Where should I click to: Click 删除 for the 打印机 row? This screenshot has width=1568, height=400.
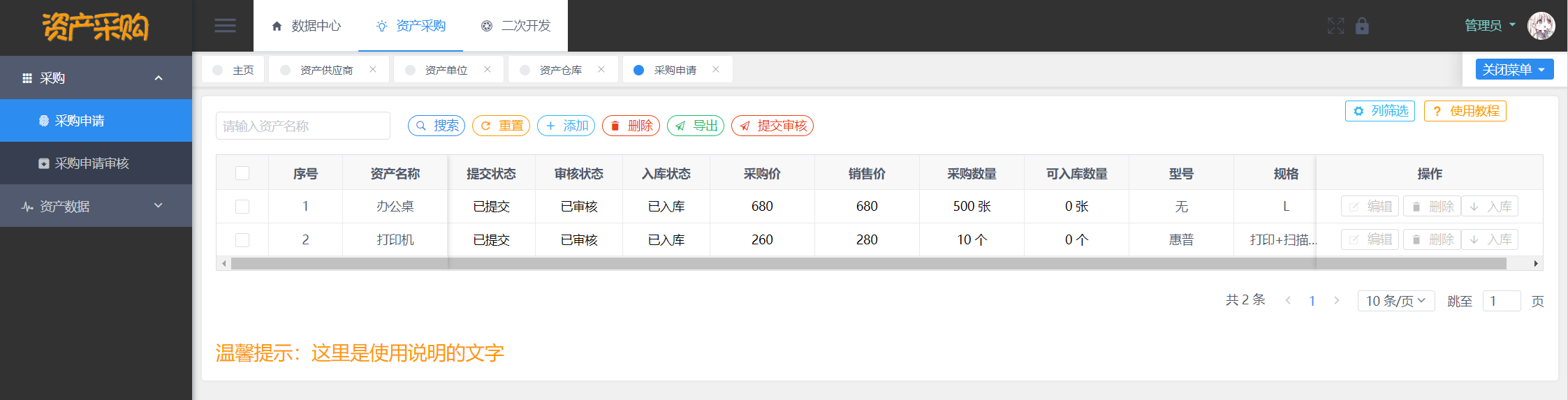[1432, 239]
